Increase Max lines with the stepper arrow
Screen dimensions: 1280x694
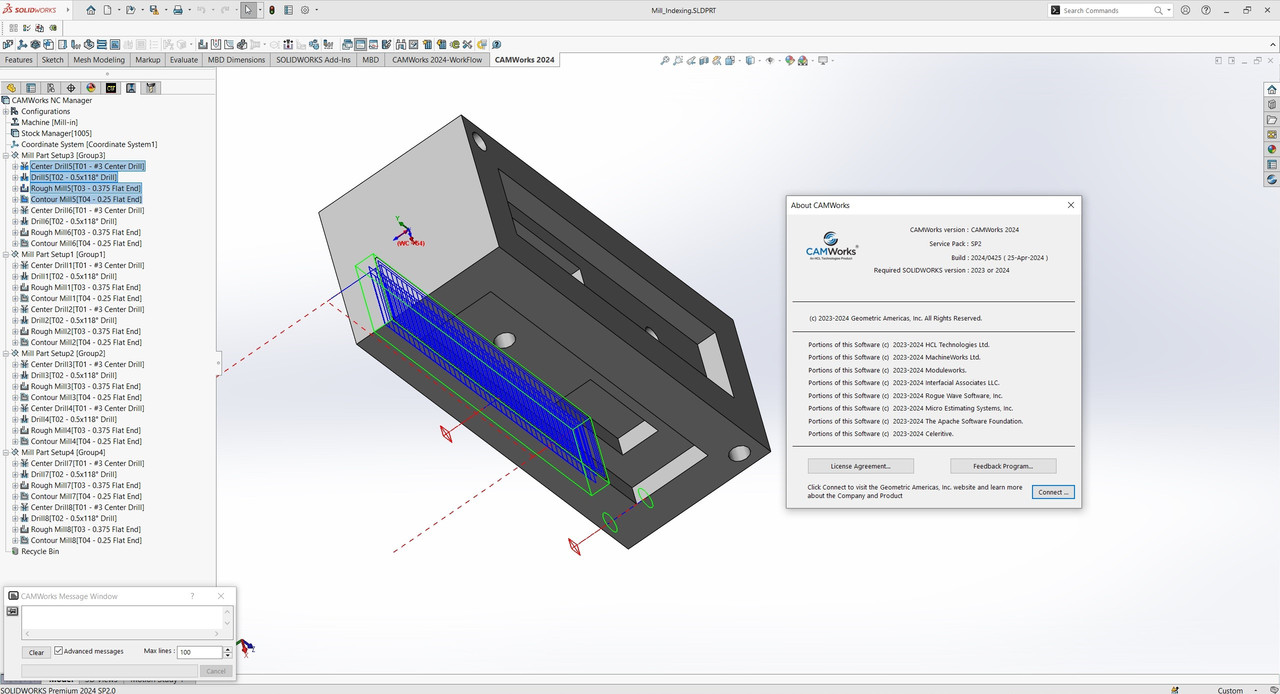(228, 649)
